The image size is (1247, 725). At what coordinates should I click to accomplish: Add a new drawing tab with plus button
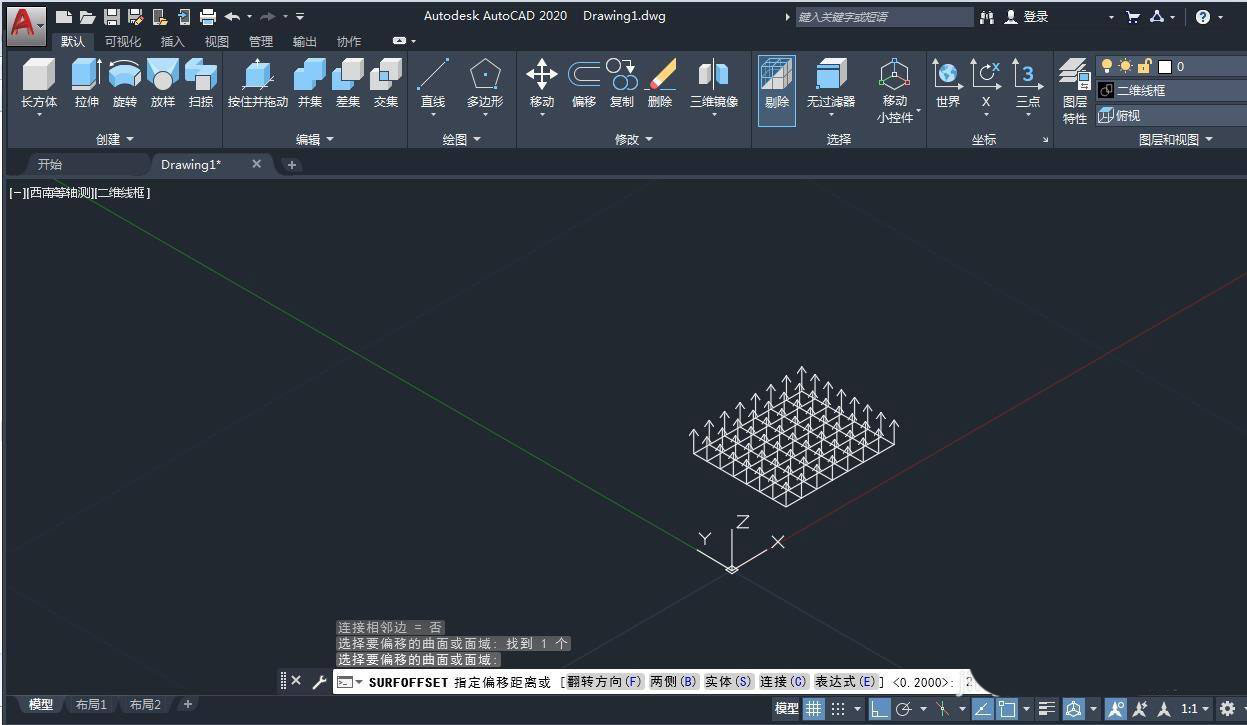[x=292, y=165]
